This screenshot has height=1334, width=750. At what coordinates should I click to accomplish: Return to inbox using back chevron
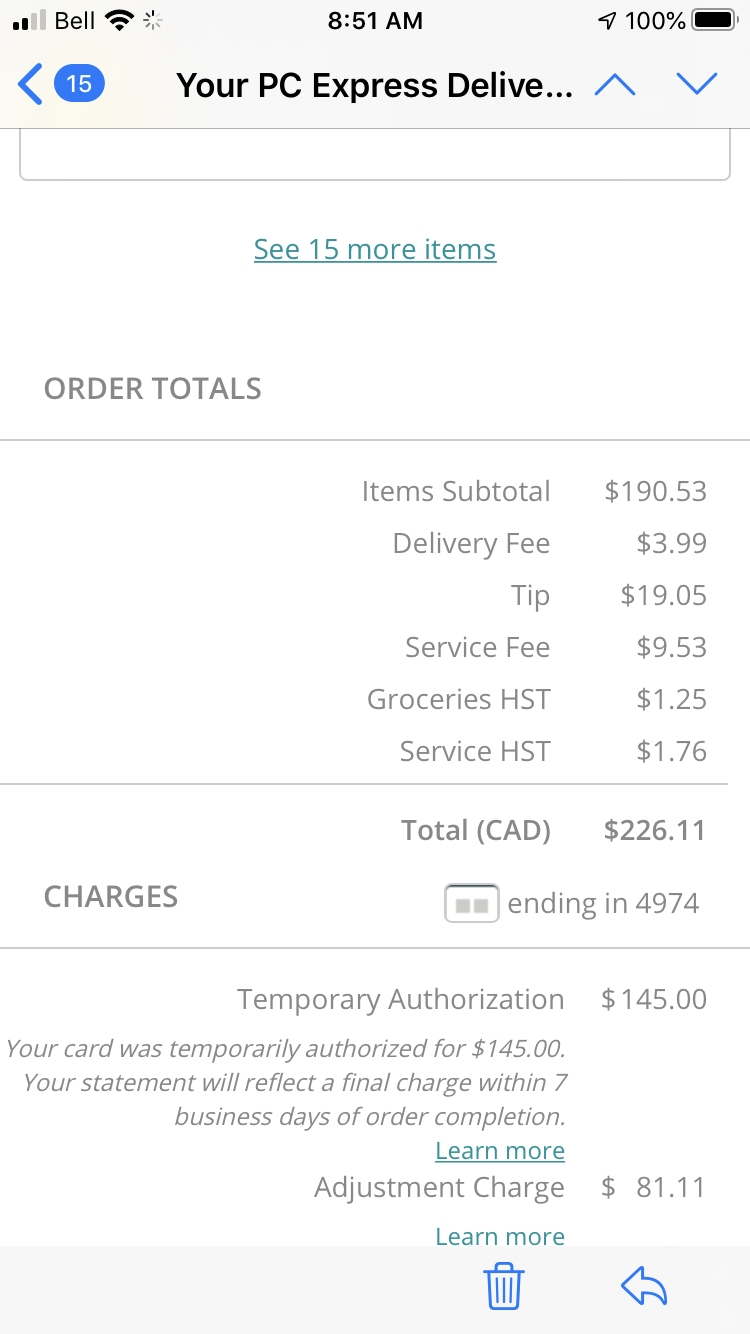pos(28,84)
